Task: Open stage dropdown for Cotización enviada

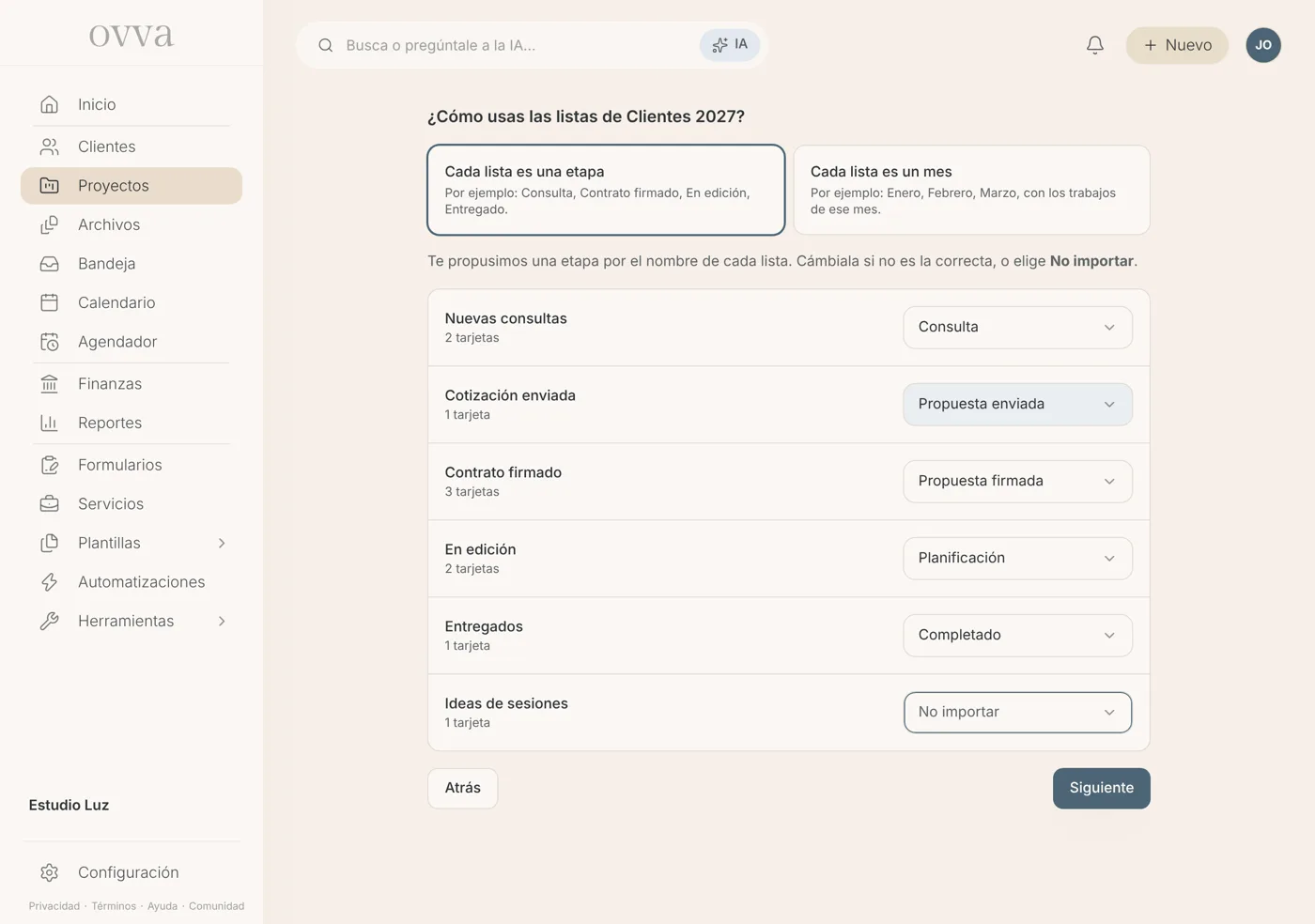Action: (x=1017, y=404)
